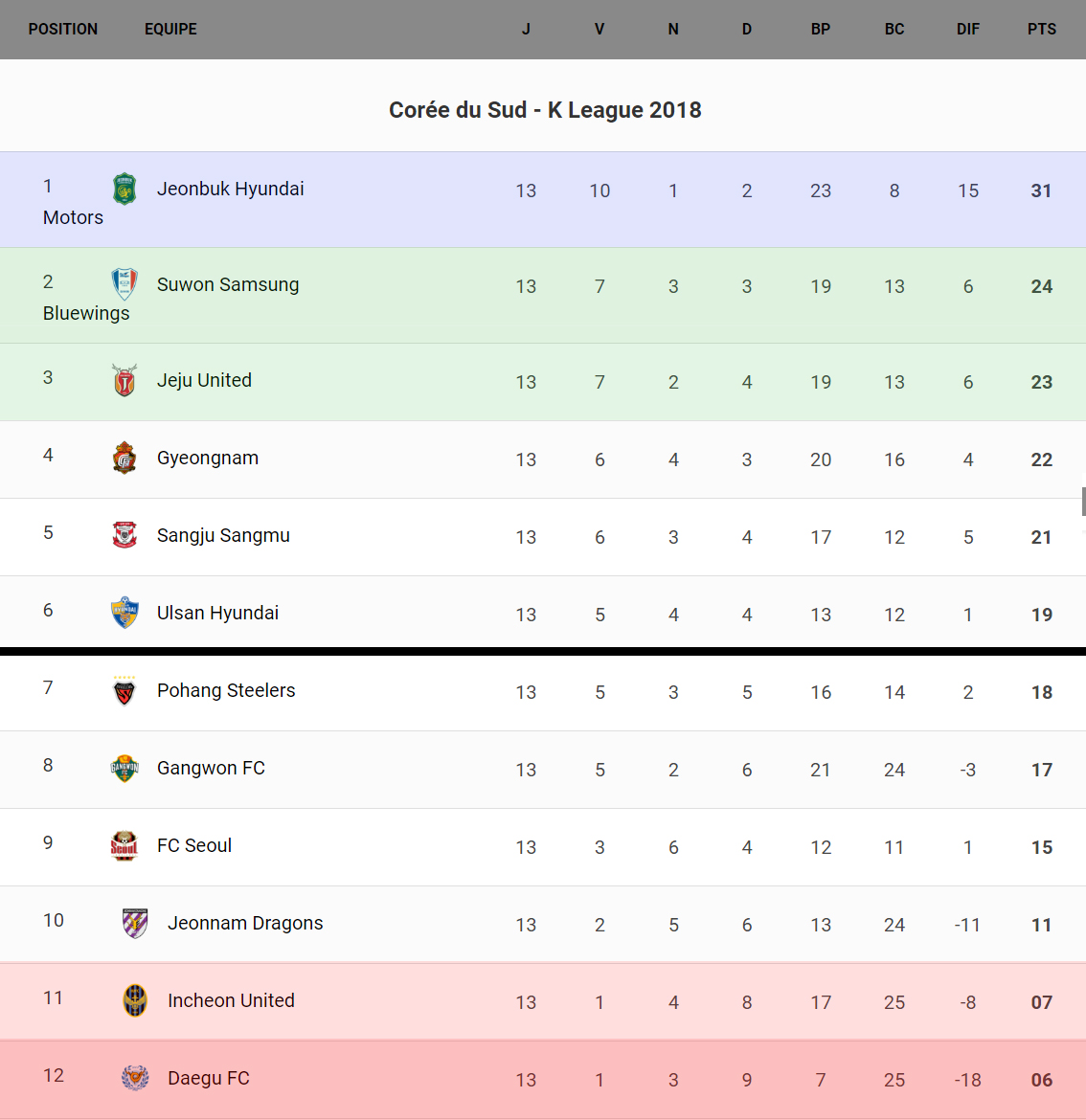Click the Ulsan Hyundai logo icon
The width and height of the screenshot is (1086, 1120).
124,613
